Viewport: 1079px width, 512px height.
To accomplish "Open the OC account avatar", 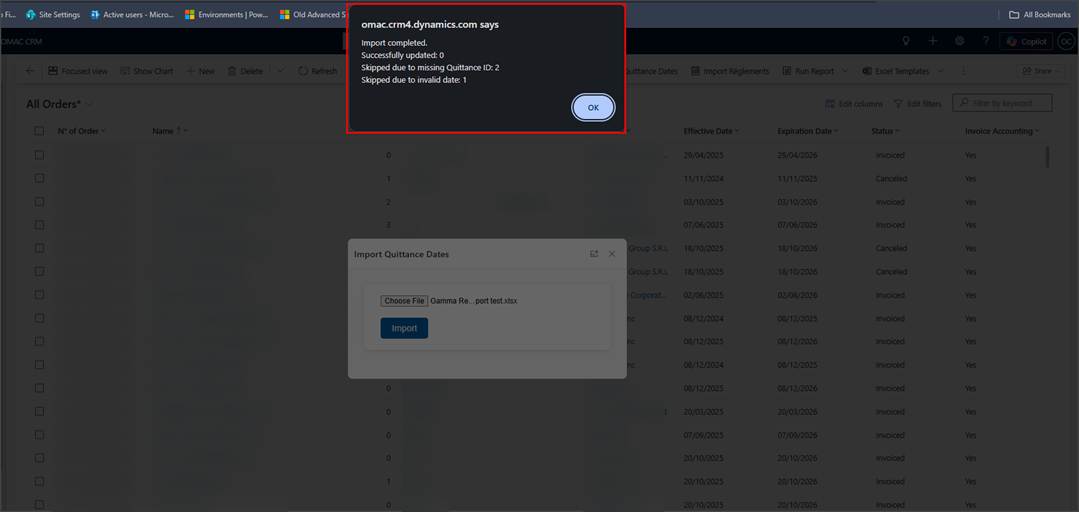I will (1066, 41).
